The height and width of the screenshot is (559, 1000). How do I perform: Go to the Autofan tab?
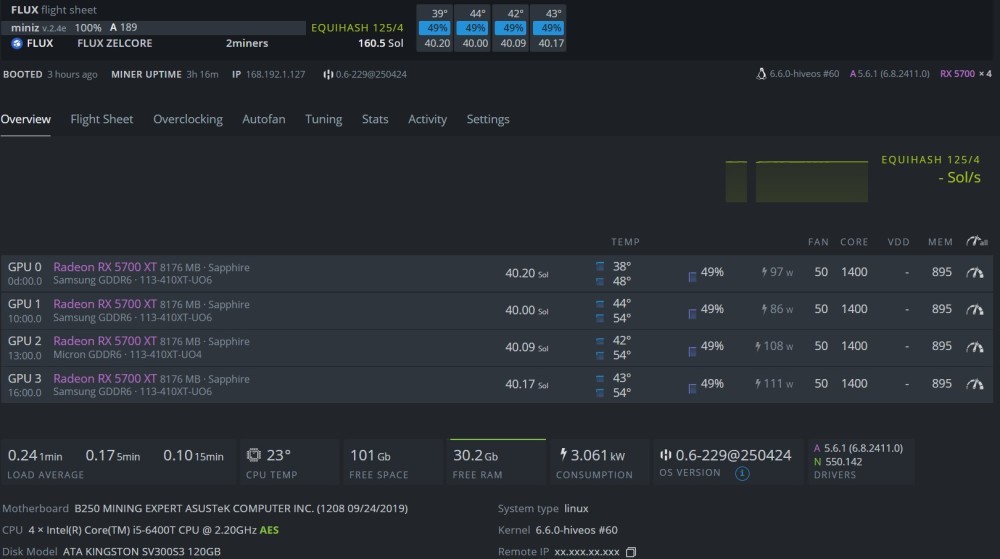click(x=263, y=119)
